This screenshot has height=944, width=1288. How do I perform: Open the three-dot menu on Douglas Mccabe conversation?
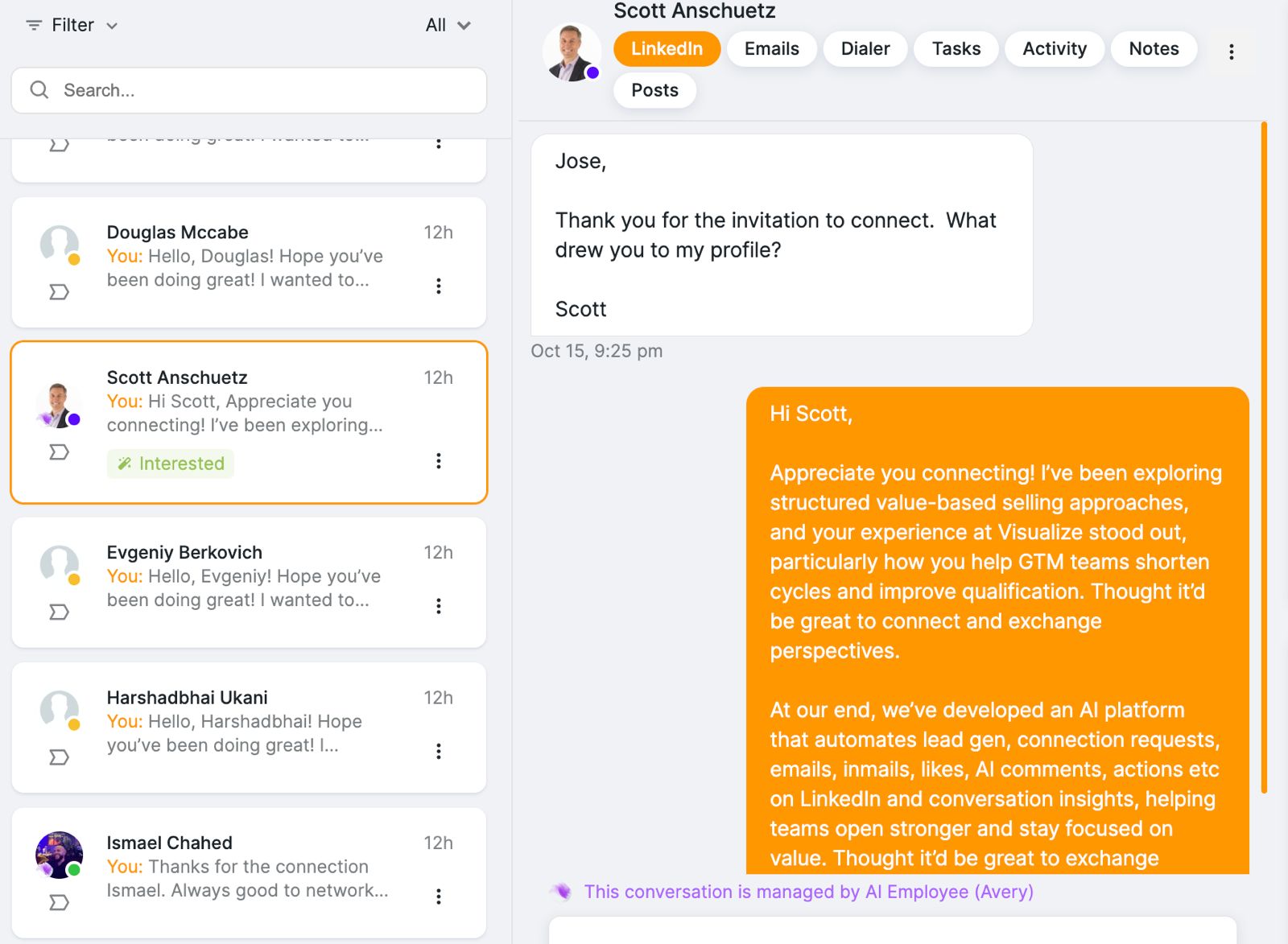pyautogui.click(x=439, y=285)
